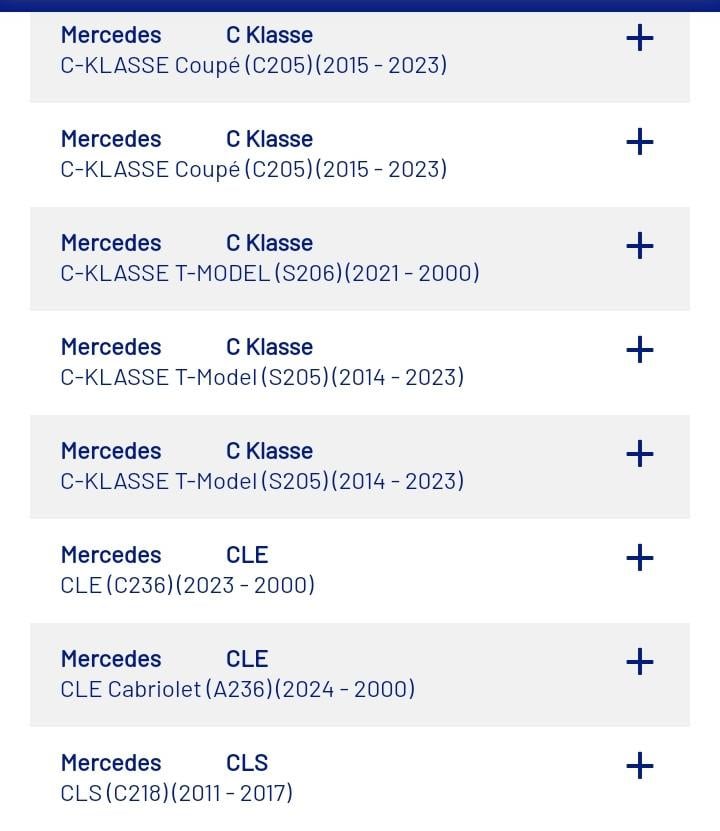Select the CLE heading above Cabriolet (A236)

pyautogui.click(x=247, y=659)
